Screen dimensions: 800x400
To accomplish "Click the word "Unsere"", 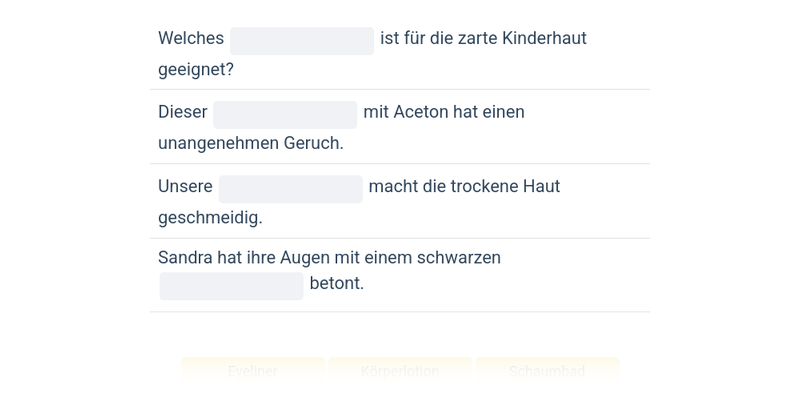I will tap(185, 187).
